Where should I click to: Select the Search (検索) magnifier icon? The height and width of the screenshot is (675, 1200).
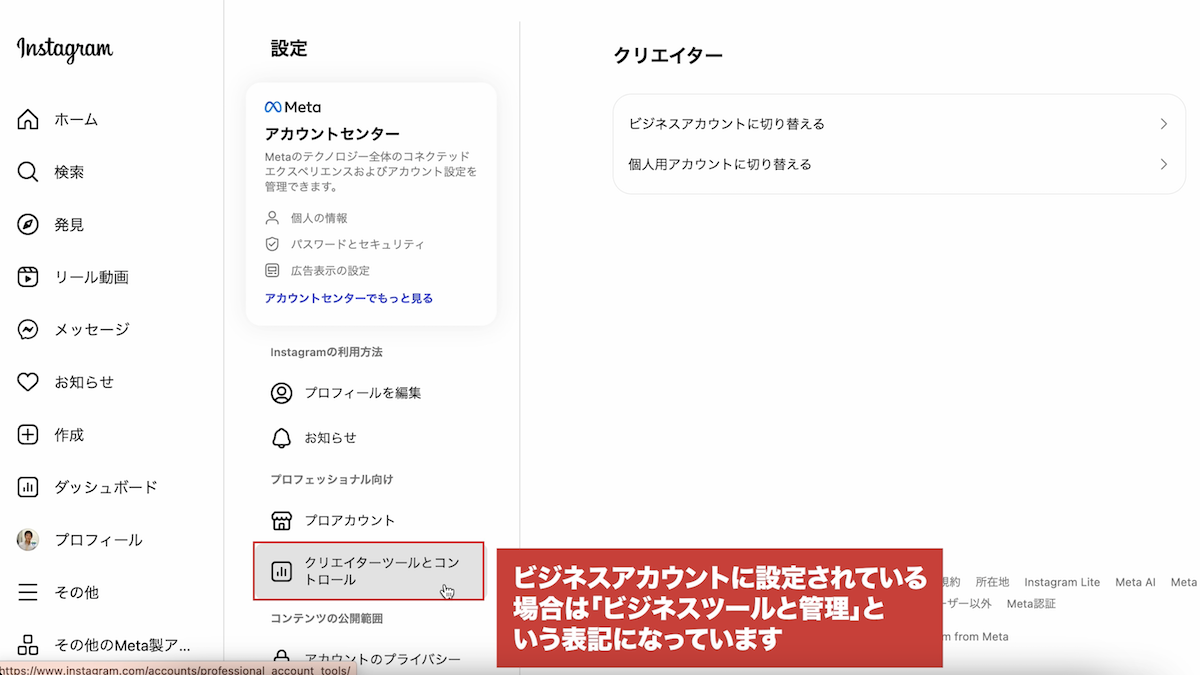(x=28, y=172)
